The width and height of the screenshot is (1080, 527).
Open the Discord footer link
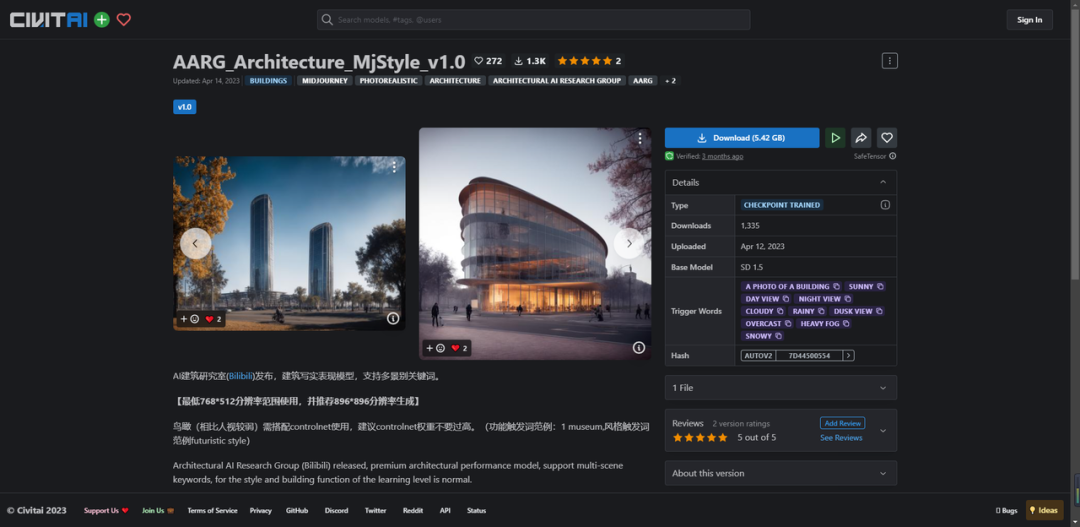click(x=336, y=510)
